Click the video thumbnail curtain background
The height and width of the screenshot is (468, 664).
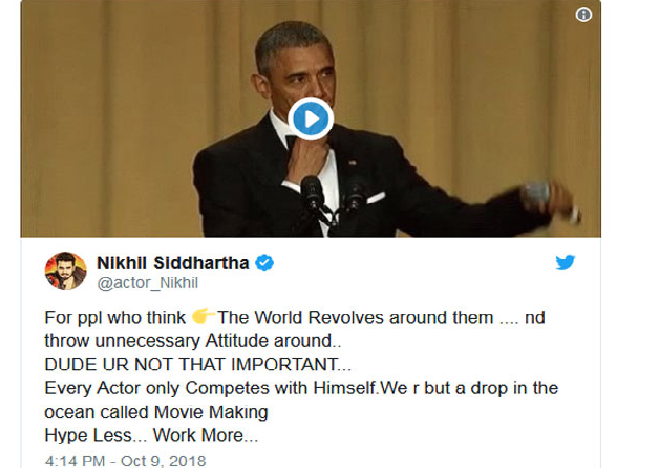pos(106,119)
